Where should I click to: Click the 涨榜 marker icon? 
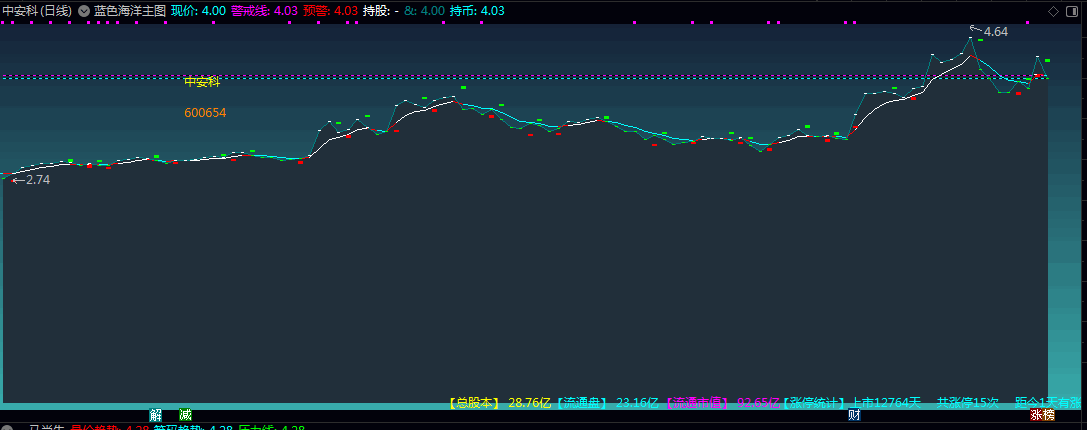pos(1042,415)
